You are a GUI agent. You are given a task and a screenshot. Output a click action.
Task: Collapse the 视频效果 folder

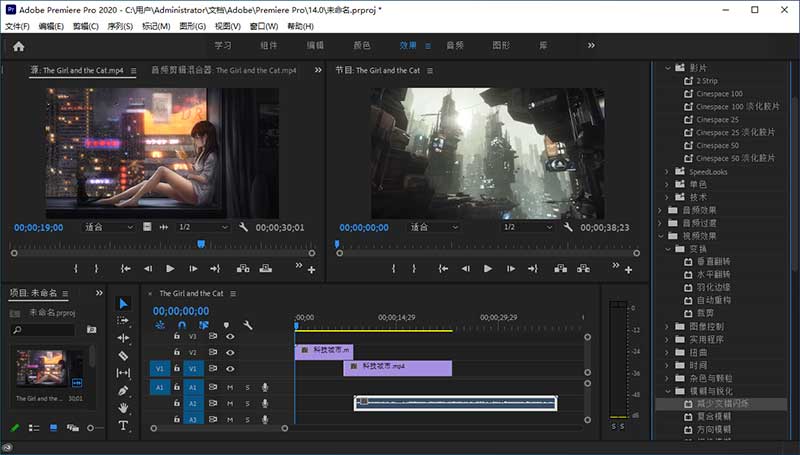pyautogui.click(x=660, y=236)
